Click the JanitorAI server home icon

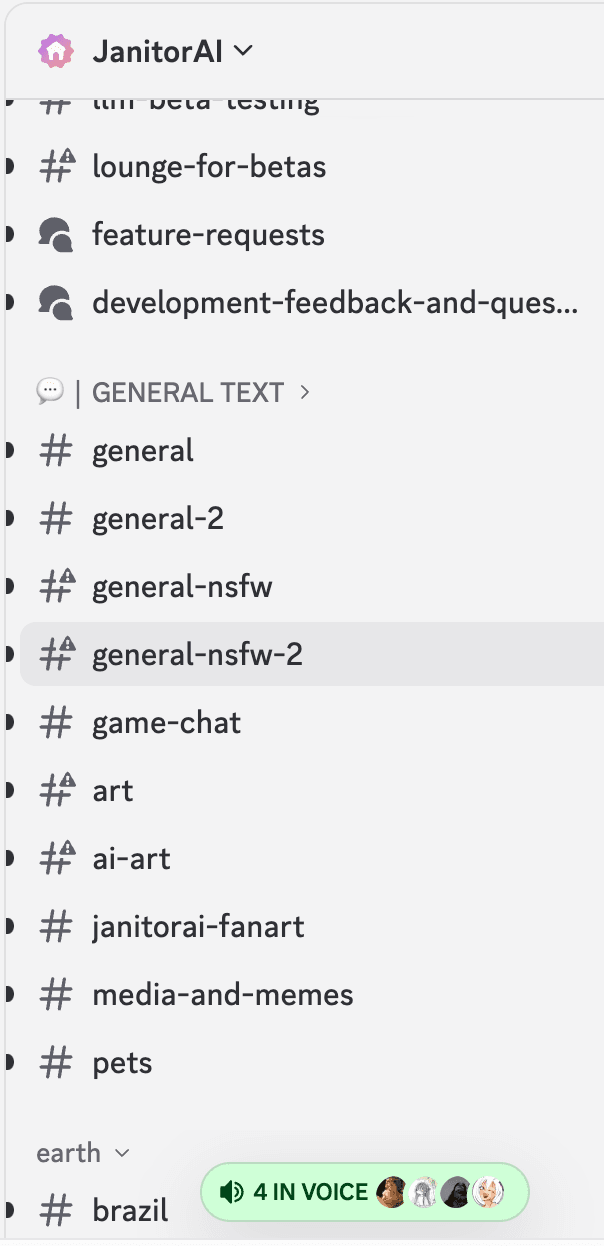point(56,51)
